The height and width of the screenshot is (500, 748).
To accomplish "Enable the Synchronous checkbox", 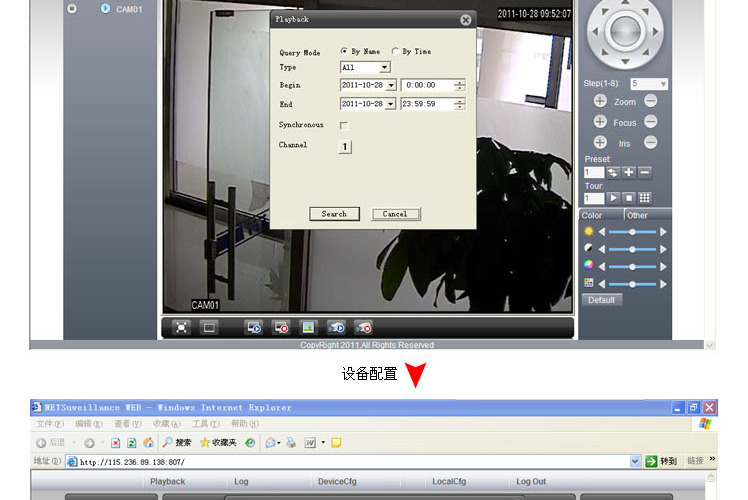I will [x=344, y=125].
